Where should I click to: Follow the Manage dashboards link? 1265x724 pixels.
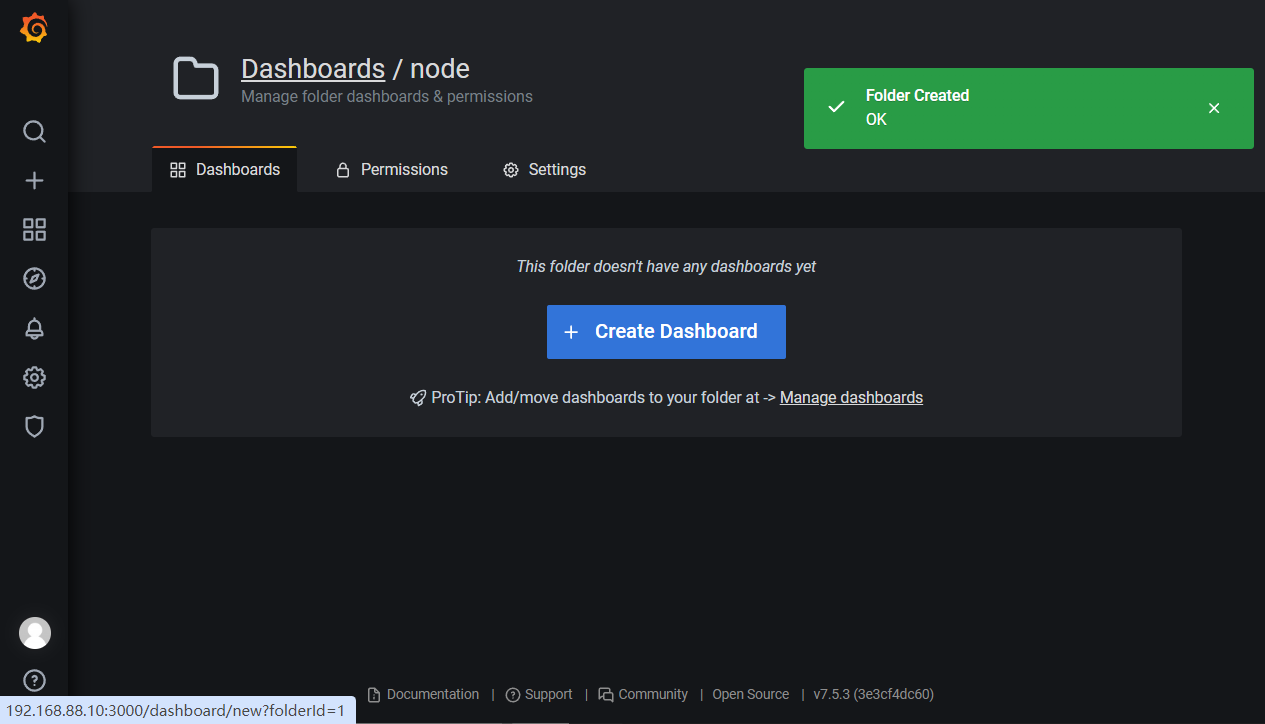(x=851, y=398)
